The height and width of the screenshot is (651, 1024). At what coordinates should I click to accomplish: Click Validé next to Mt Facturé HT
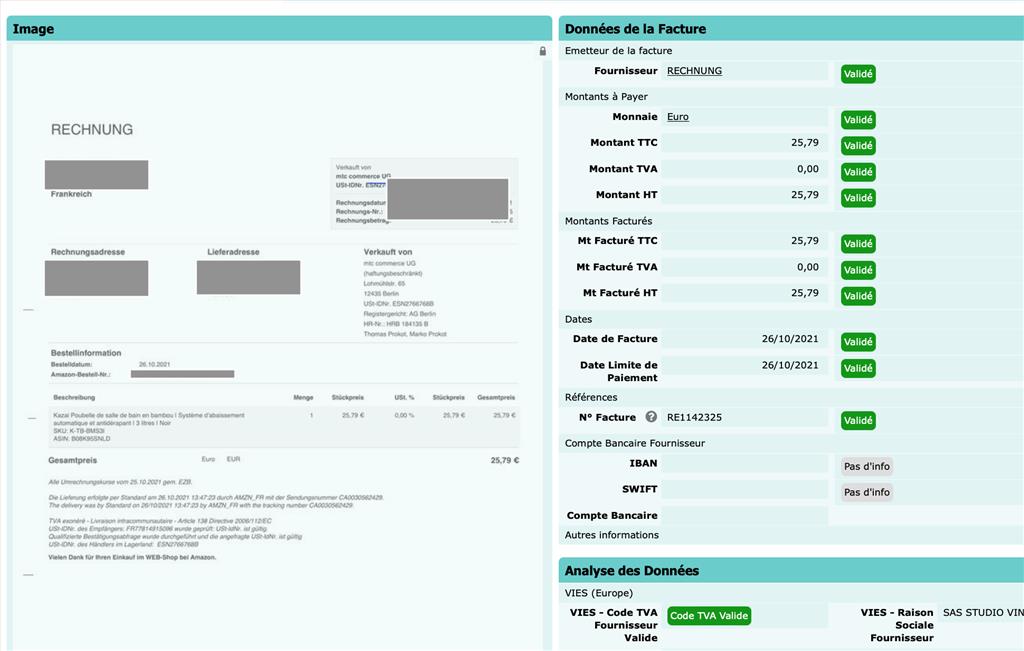point(857,296)
